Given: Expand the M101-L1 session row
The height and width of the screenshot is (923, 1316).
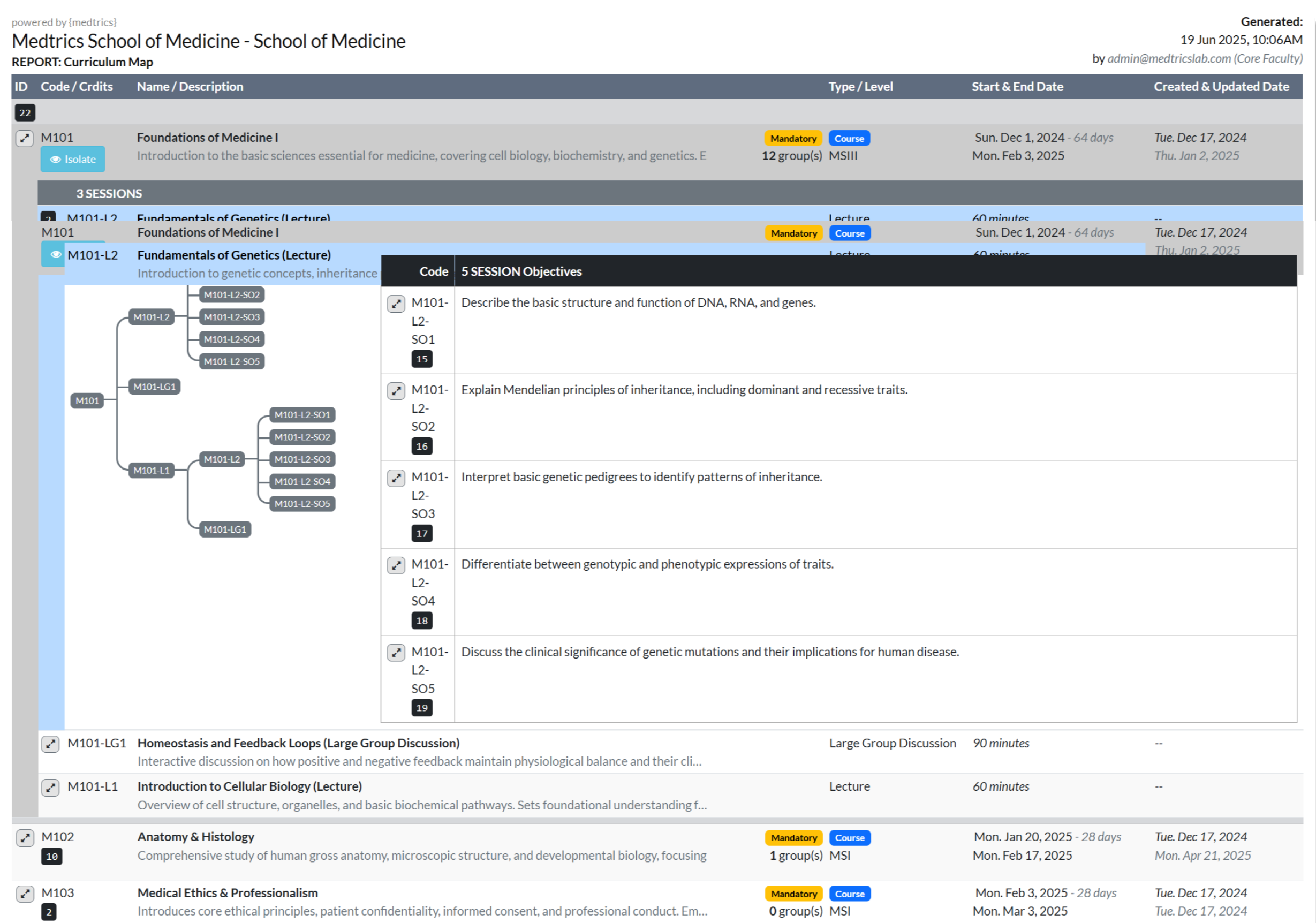Looking at the screenshot, I should [x=50, y=788].
